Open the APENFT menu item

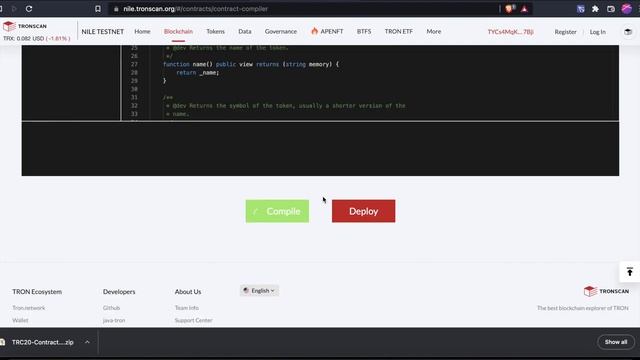coord(327,31)
